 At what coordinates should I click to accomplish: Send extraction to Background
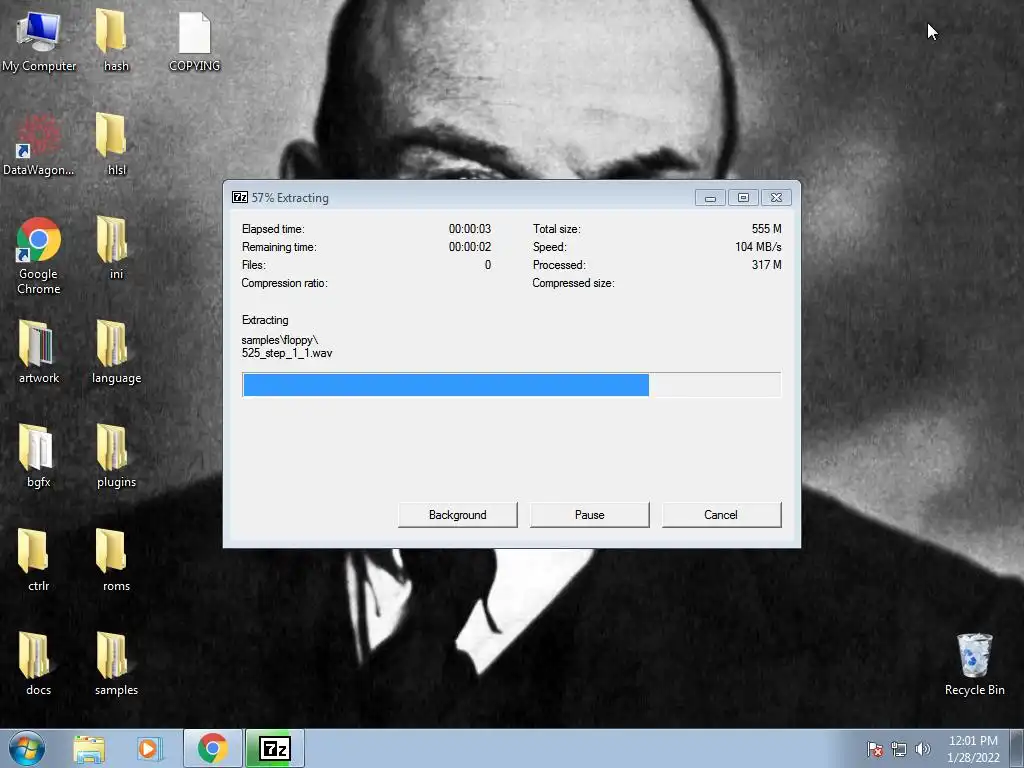click(458, 515)
